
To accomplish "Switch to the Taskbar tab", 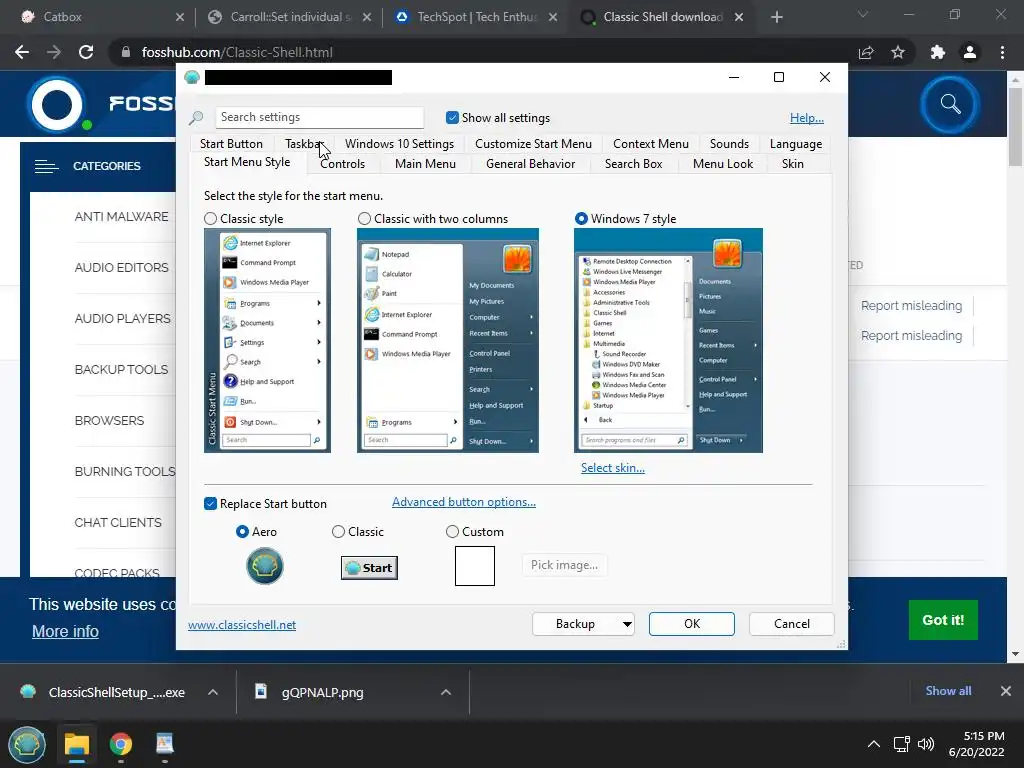I will tap(304, 144).
